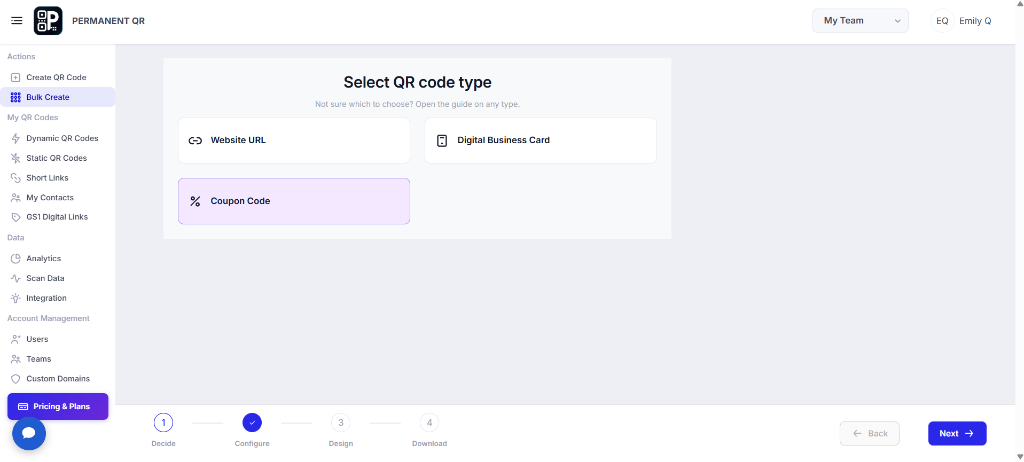
Task: Go to step 1 Decide
Action: (x=163, y=423)
